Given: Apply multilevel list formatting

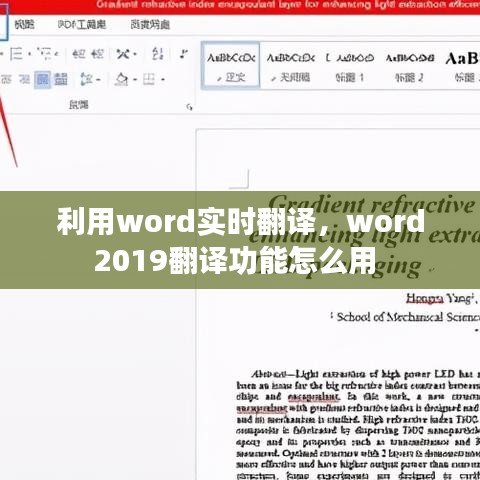Looking at the screenshot, I should (x=45, y=54).
